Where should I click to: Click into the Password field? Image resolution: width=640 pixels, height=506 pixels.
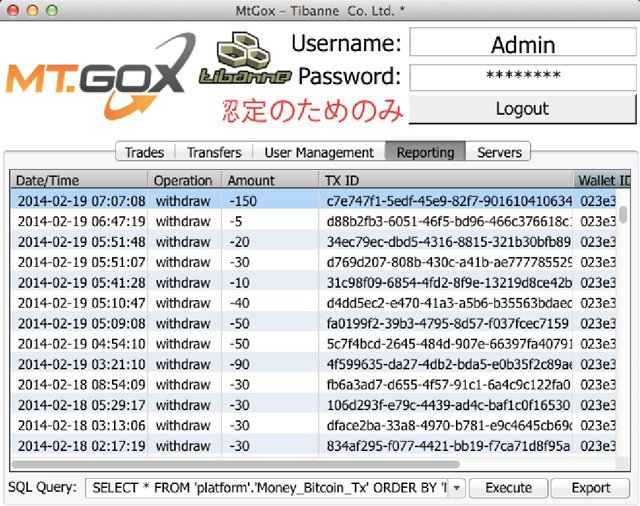click(523, 77)
